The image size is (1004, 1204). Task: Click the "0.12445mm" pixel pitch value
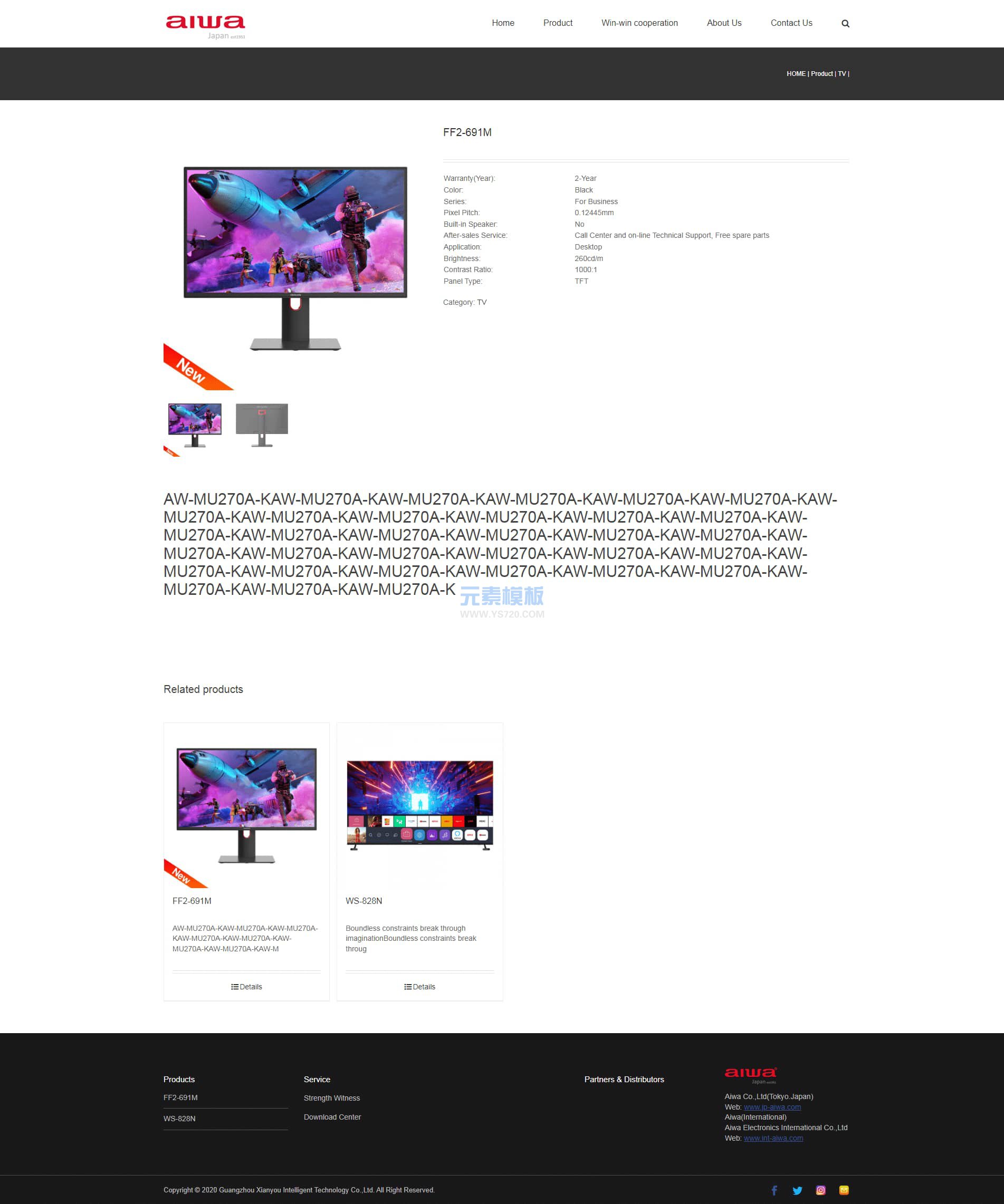(x=594, y=213)
